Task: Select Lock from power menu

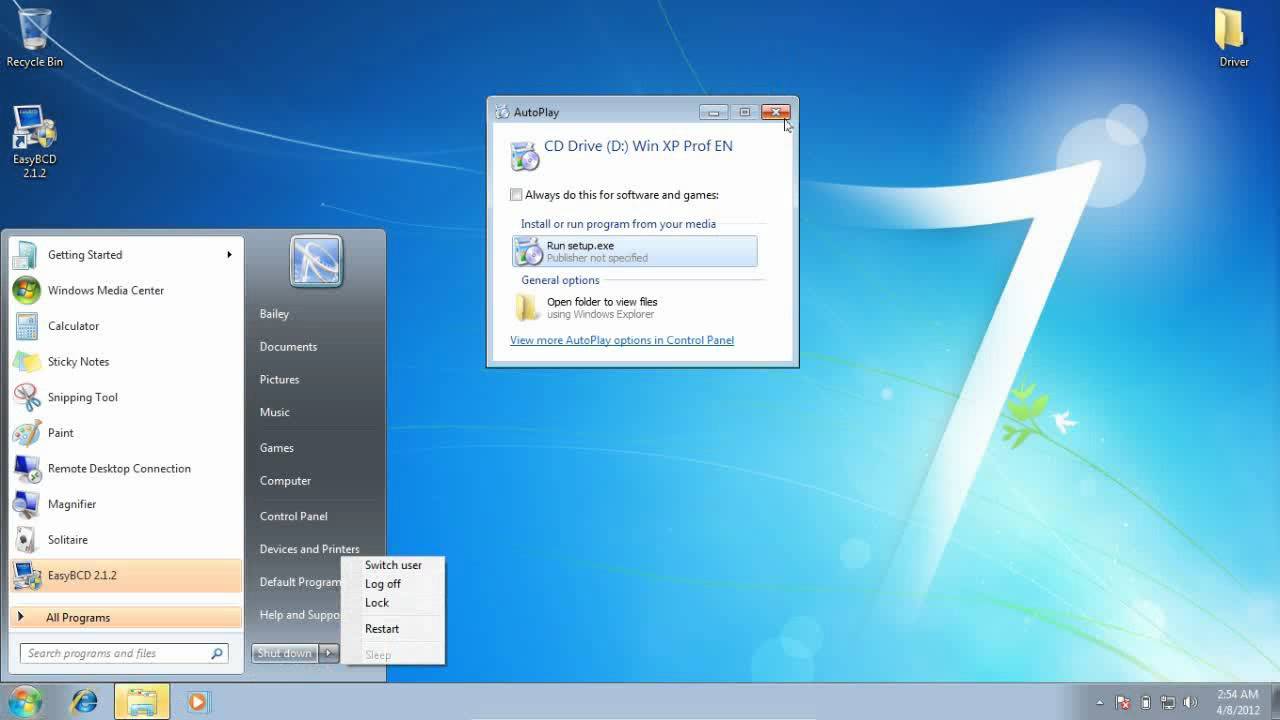Action: tap(377, 603)
